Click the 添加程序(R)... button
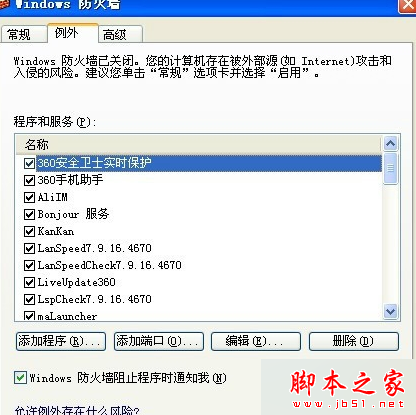 pos(61,341)
